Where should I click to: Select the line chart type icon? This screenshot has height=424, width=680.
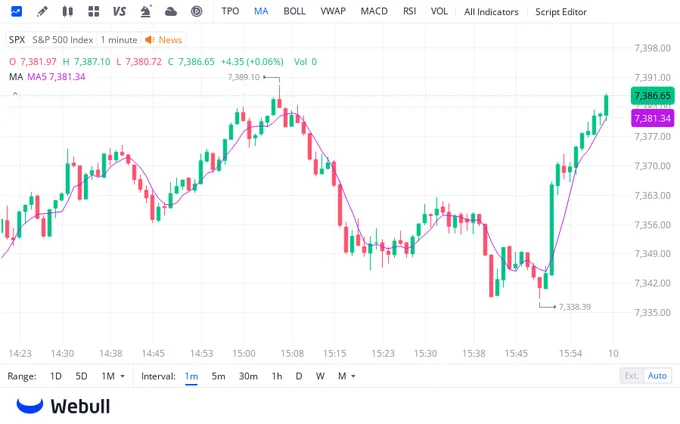16,11
